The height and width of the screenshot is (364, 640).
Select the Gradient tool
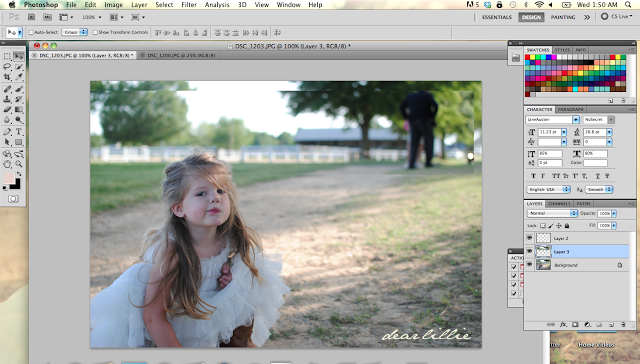tap(19, 109)
